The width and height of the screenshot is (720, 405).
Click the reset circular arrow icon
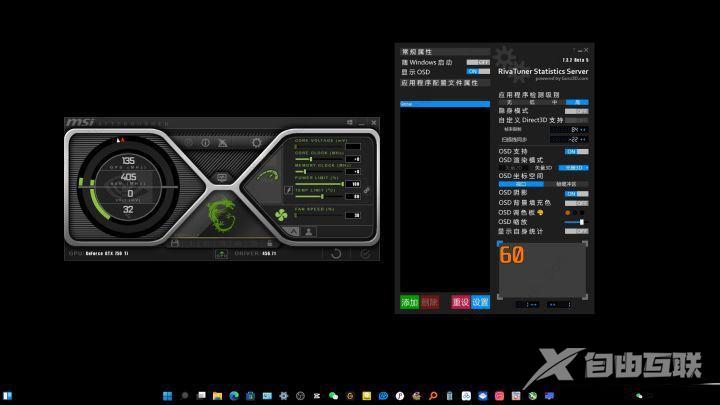(336, 253)
